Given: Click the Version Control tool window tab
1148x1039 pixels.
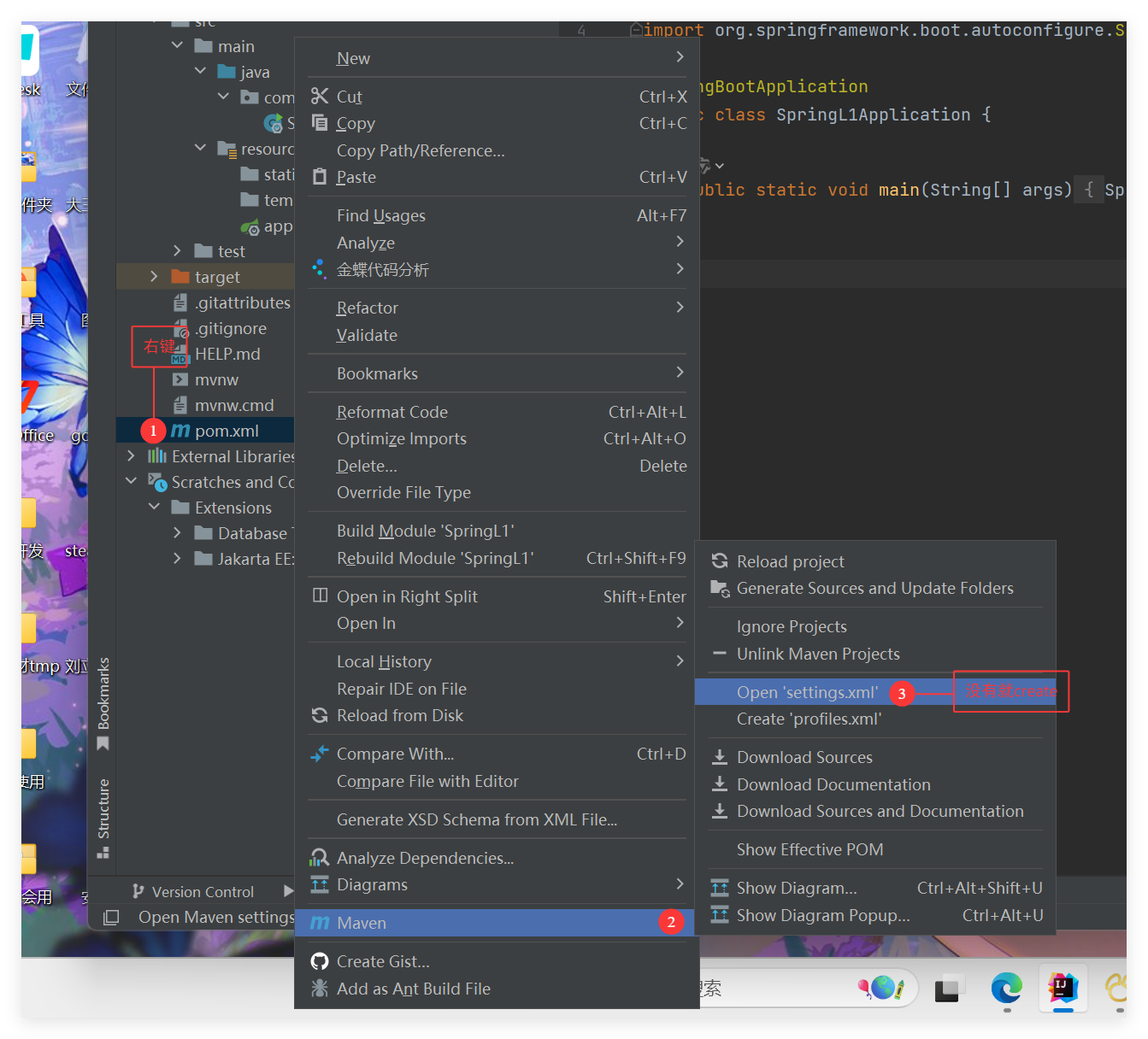Looking at the screenshot, I should (x=193, y=891).
